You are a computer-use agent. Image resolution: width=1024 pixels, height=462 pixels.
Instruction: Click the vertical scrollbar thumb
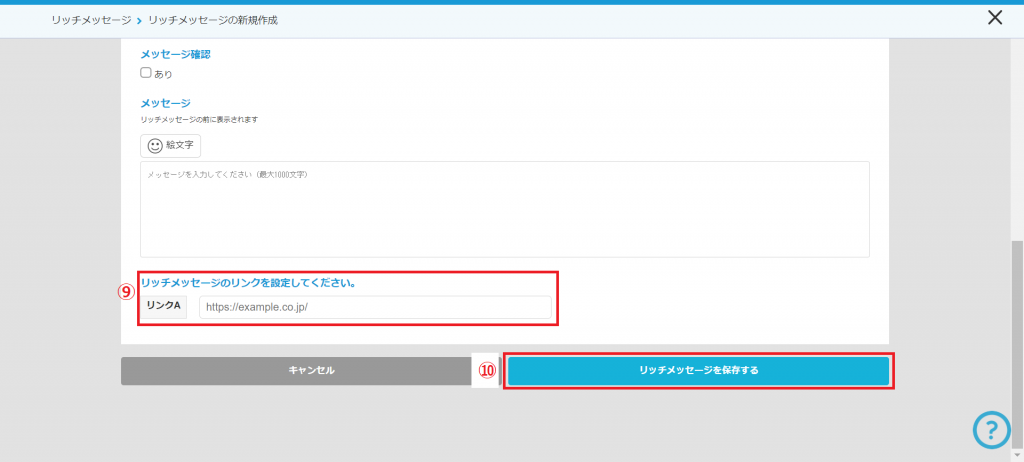[1017, 339]
